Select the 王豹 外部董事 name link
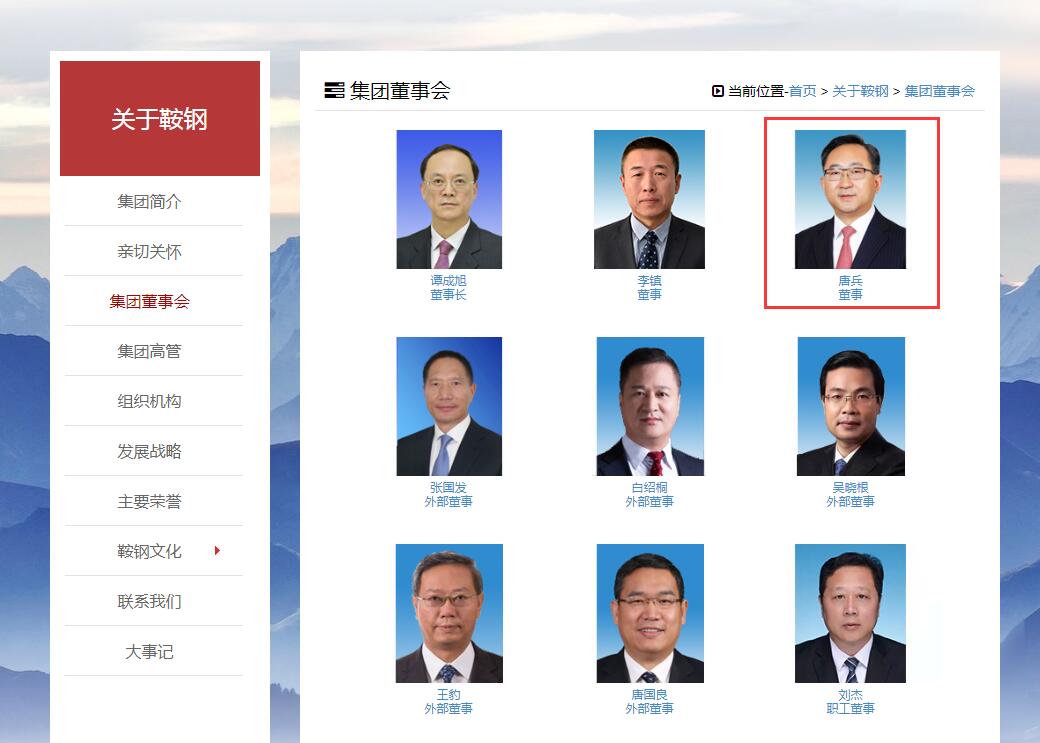The height and width of the screenshot is (743, 1040). pos(448,701)
